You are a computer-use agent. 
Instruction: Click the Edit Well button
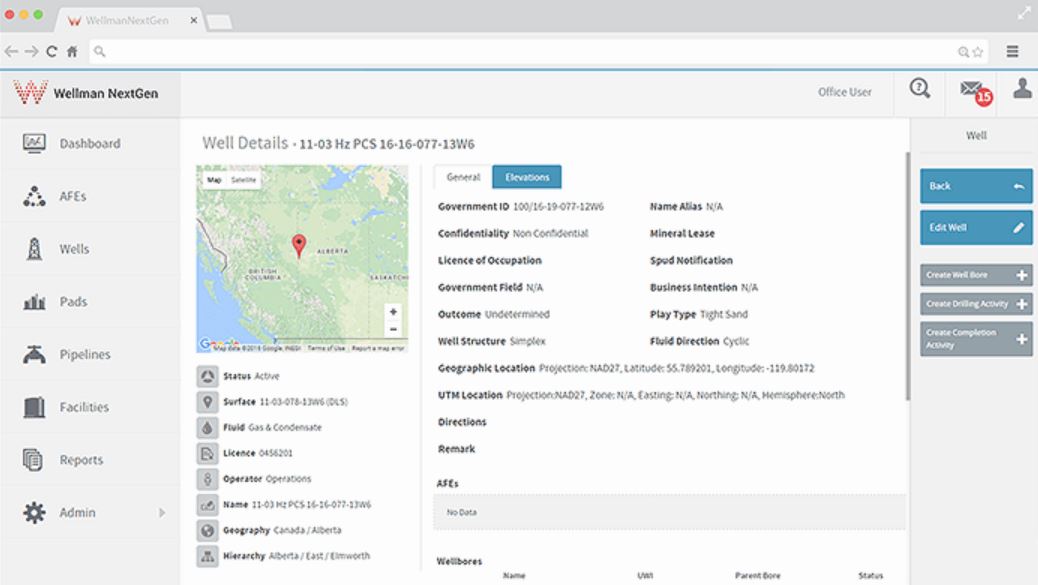click(x=976, y=228)
